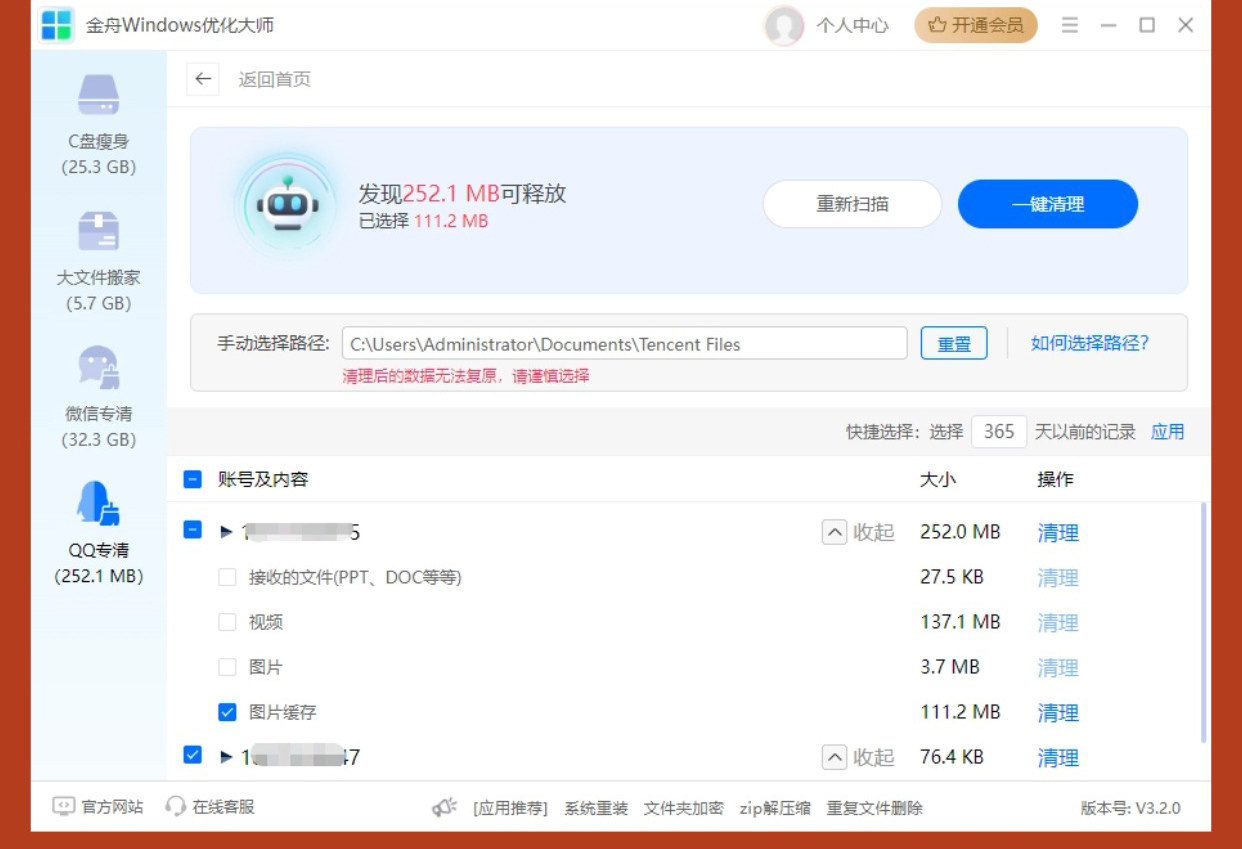Toggle the triangle of the 252.0 MB account
Image resolution: width=1242 pixels, height=849 pixels.
(x=226, y=532)
